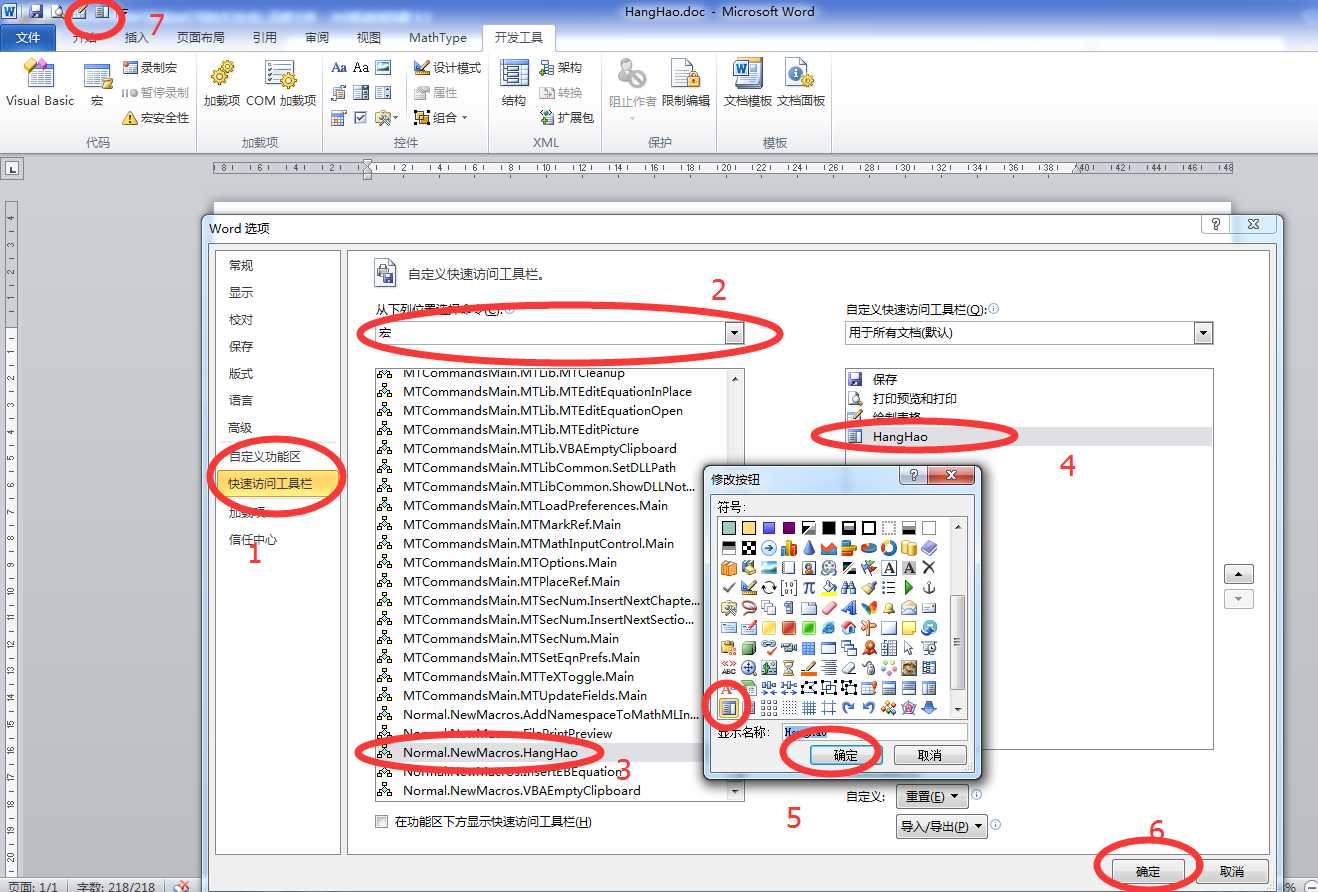Choose the bell symbol icon
The image size is (1318, 892).
(x=888, y=607)
